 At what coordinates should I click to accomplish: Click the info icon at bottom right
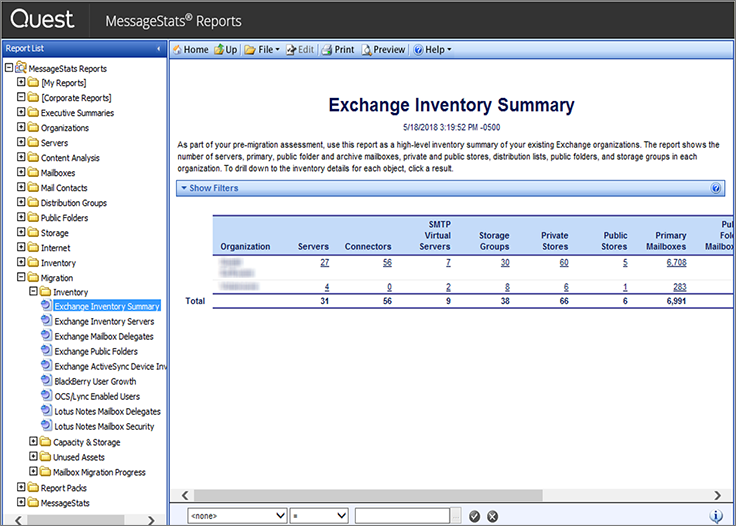(x=716, y=516)
